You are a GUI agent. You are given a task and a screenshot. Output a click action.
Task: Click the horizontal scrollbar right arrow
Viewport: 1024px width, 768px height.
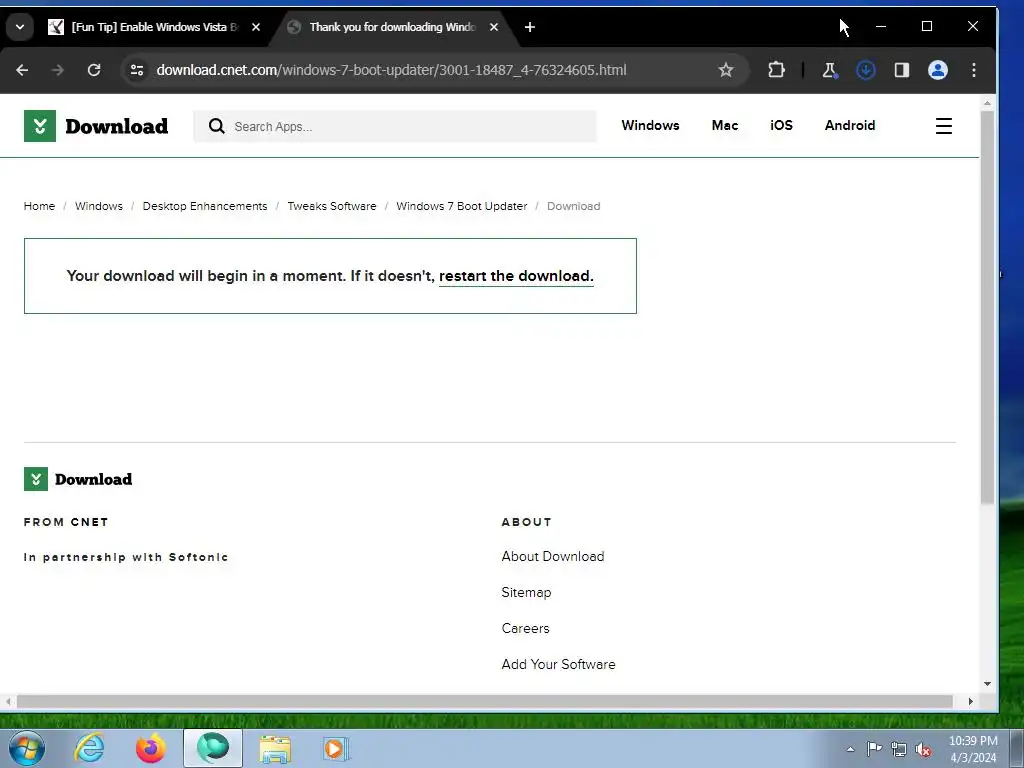(970, 701)
